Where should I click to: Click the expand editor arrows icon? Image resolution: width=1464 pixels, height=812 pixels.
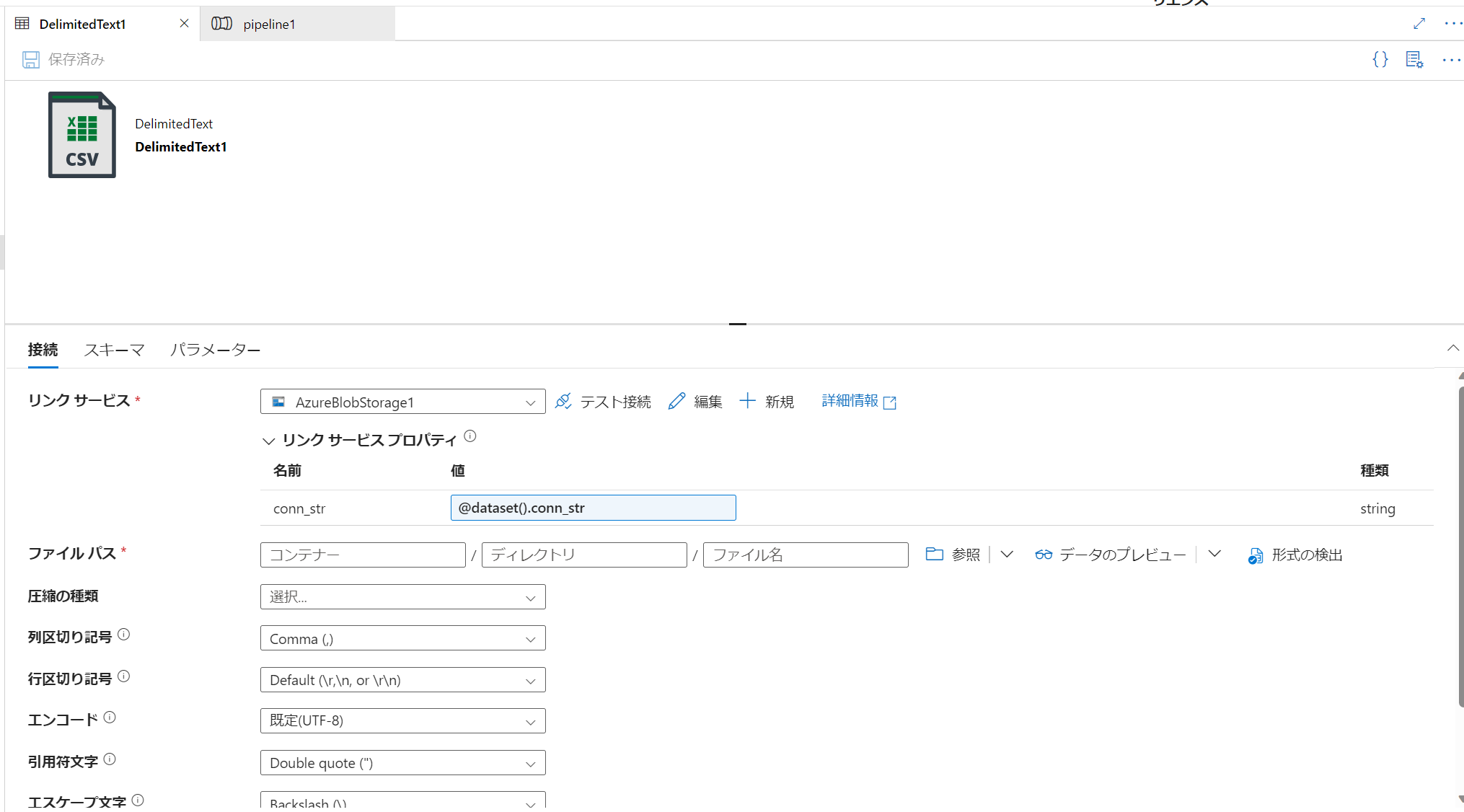tap(1419, 24)
